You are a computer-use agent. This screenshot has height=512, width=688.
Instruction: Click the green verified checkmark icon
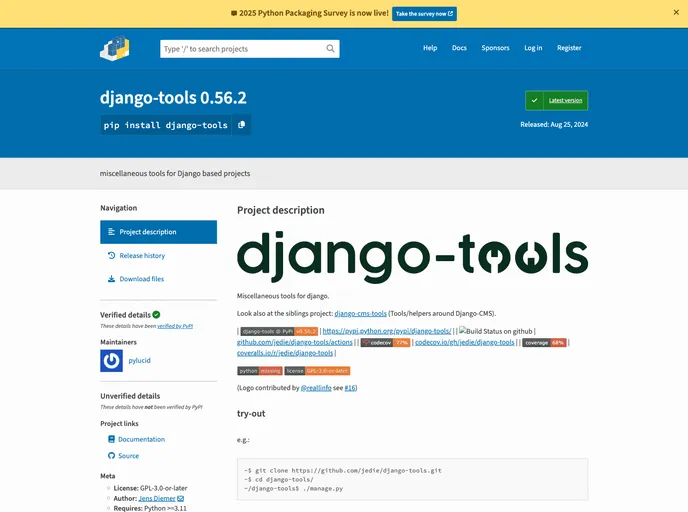(156, 315)
